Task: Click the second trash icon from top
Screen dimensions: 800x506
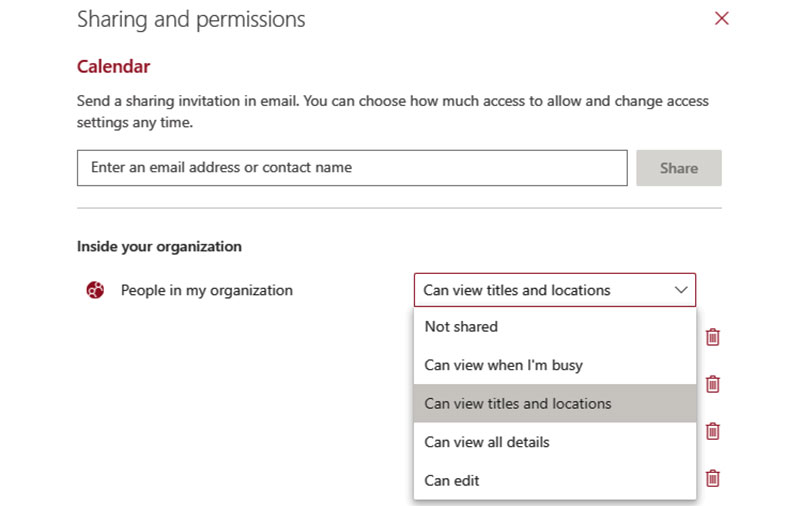Action: tap(713, 384)
